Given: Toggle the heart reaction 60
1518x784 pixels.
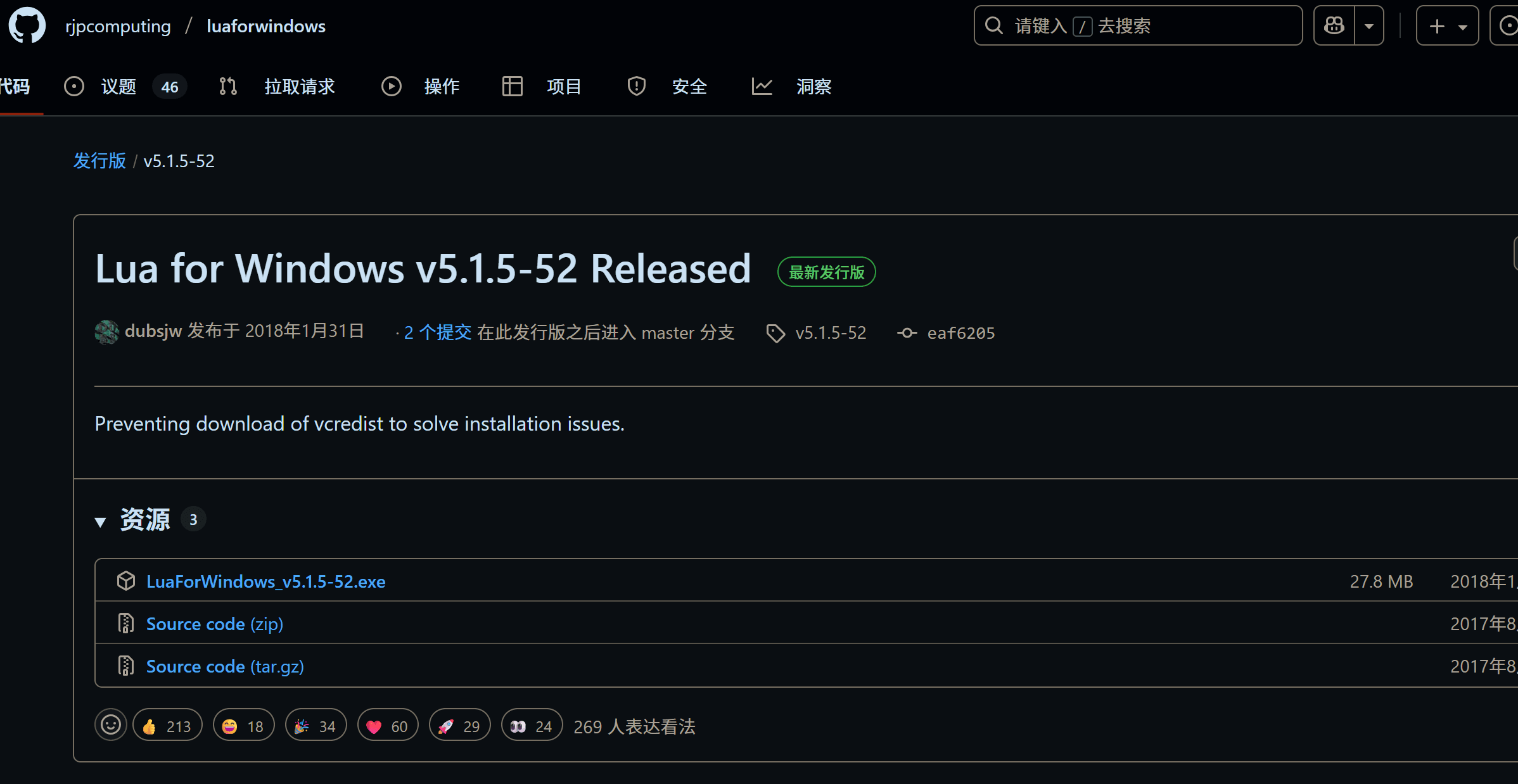Looking at the screenshot, I should pos(387,726).
